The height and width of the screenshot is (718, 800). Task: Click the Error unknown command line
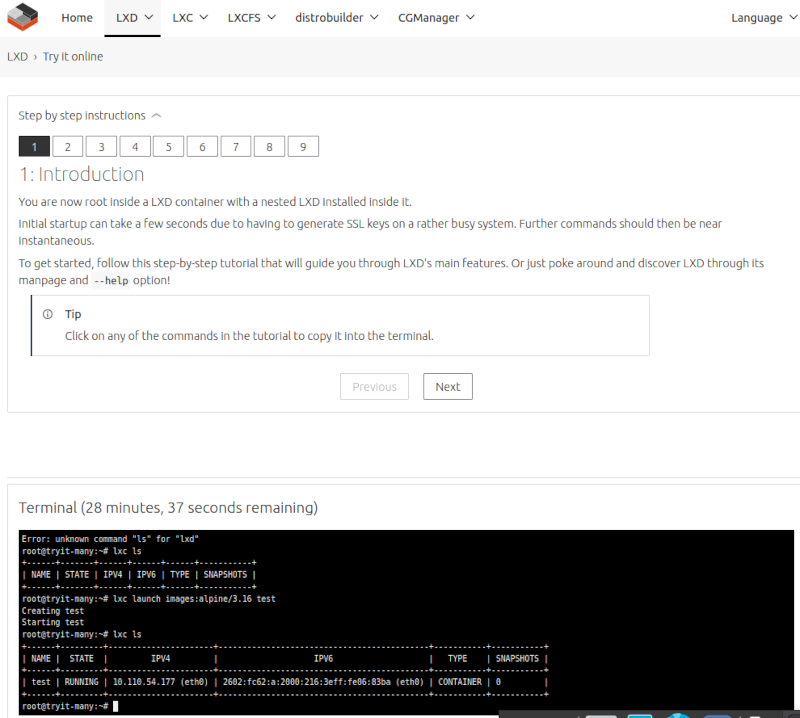tap(110, 539)
